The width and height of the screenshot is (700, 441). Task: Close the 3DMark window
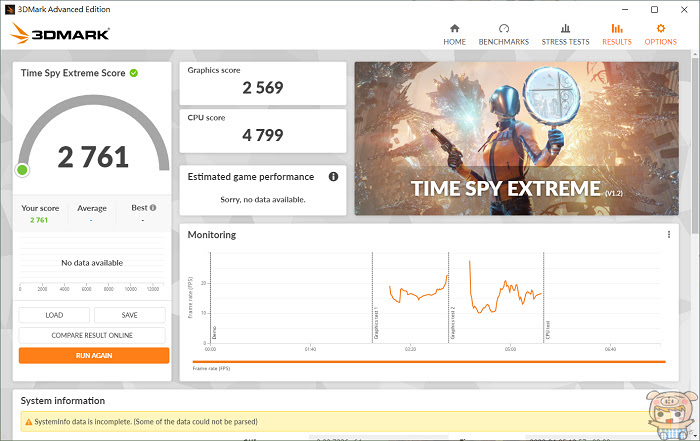pyautogui.click(x=684, y=9)
